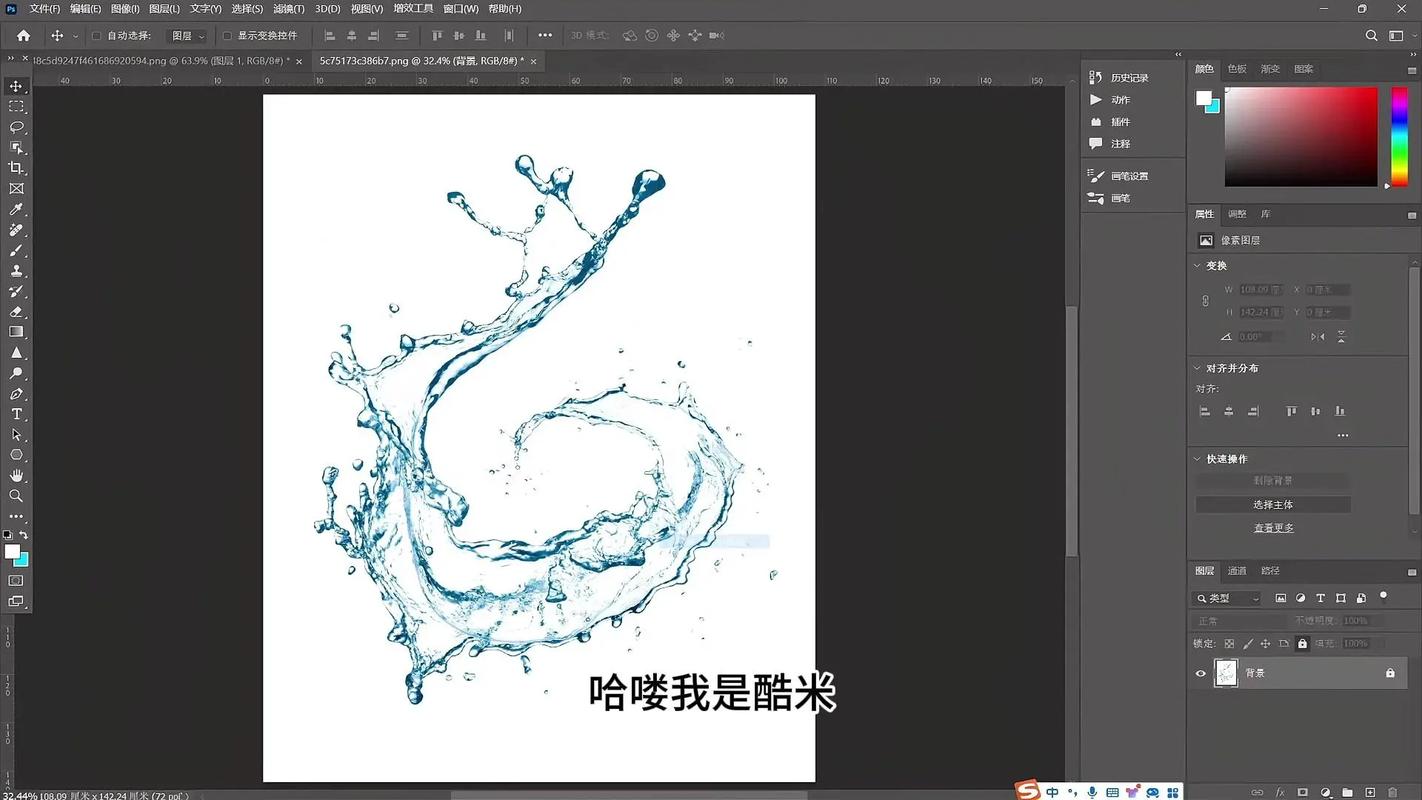Open the 画笔设置 panel
Viewport: 1422px width, 800px height.
point(1130,175)
